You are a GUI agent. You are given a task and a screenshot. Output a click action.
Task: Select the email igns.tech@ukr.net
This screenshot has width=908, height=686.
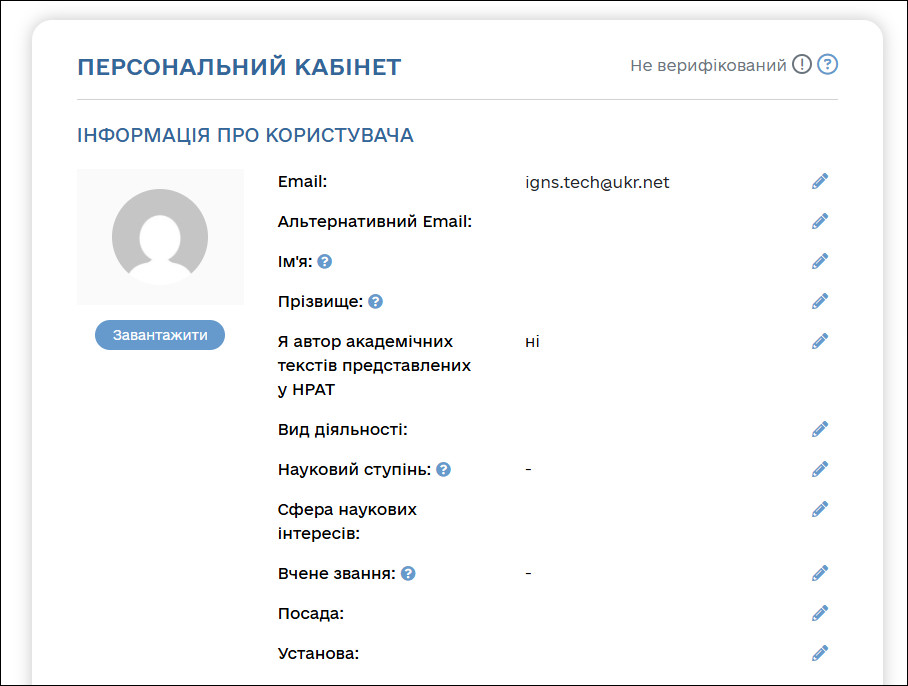597,182
